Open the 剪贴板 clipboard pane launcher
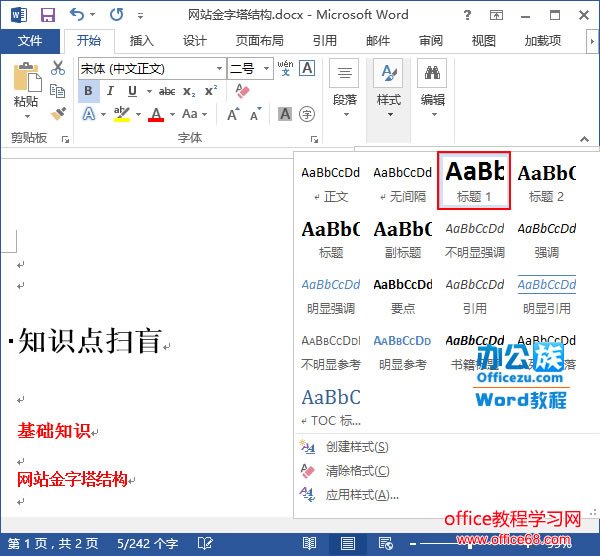The width and height of the screenshot is (600, 556). (65, 139)
